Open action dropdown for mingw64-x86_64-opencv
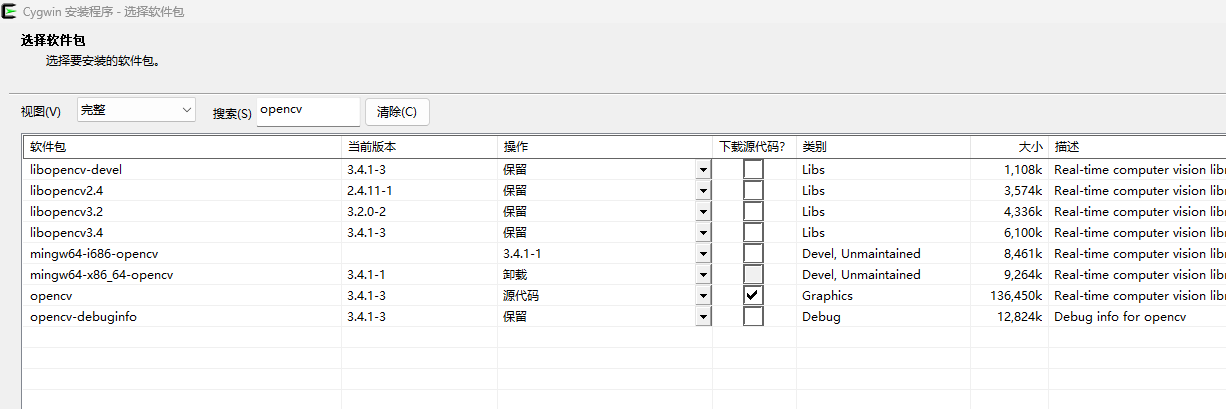 704,275
